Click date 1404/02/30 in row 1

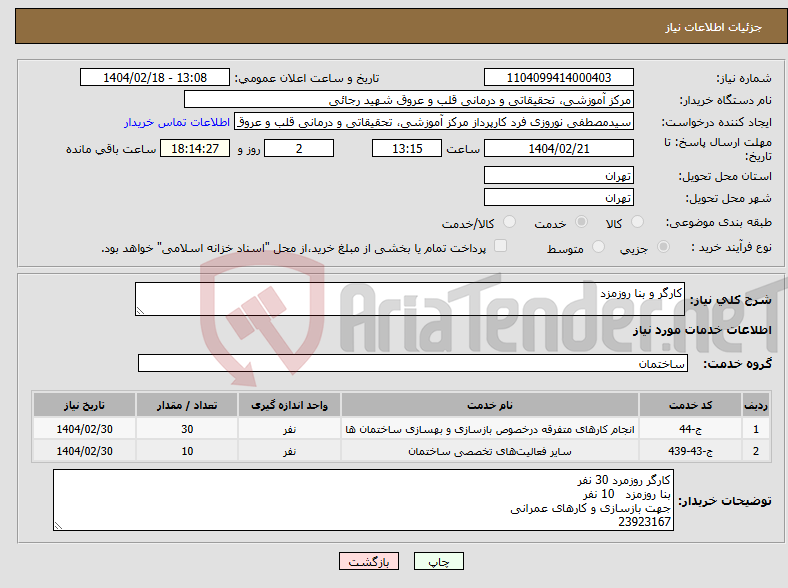click(x=84, y=429)
